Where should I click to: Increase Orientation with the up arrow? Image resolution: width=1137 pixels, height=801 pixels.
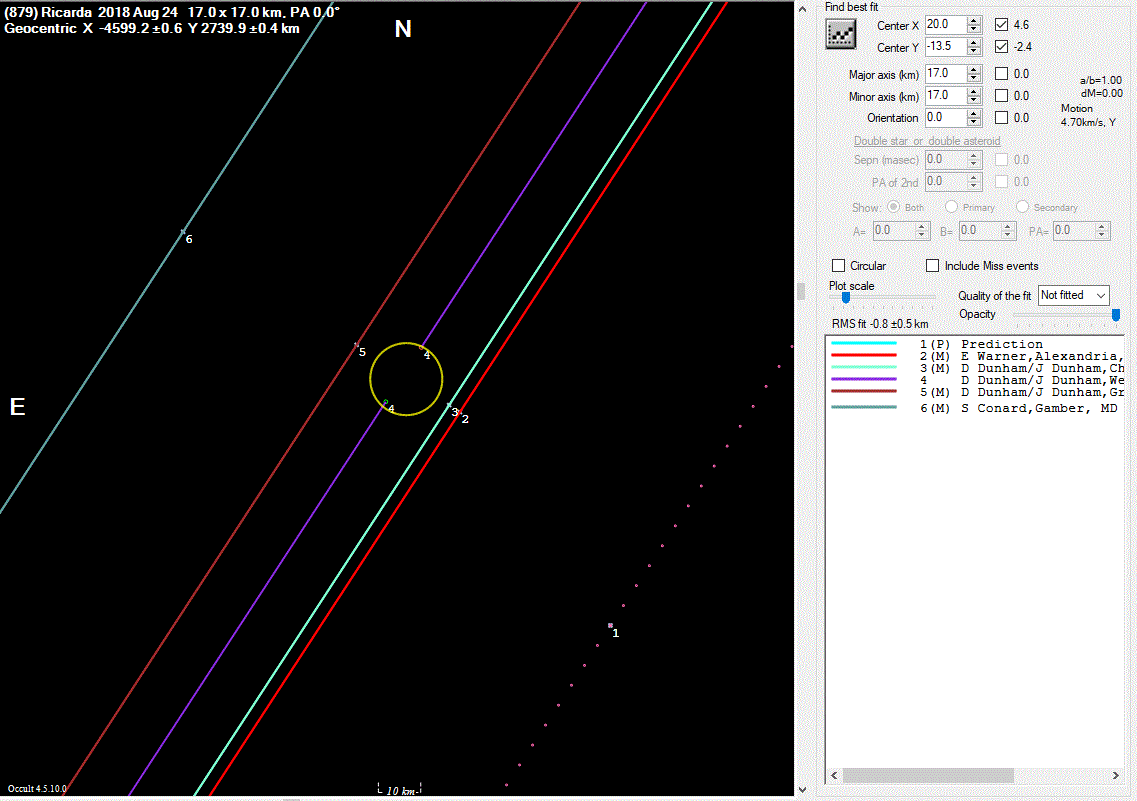974,113
